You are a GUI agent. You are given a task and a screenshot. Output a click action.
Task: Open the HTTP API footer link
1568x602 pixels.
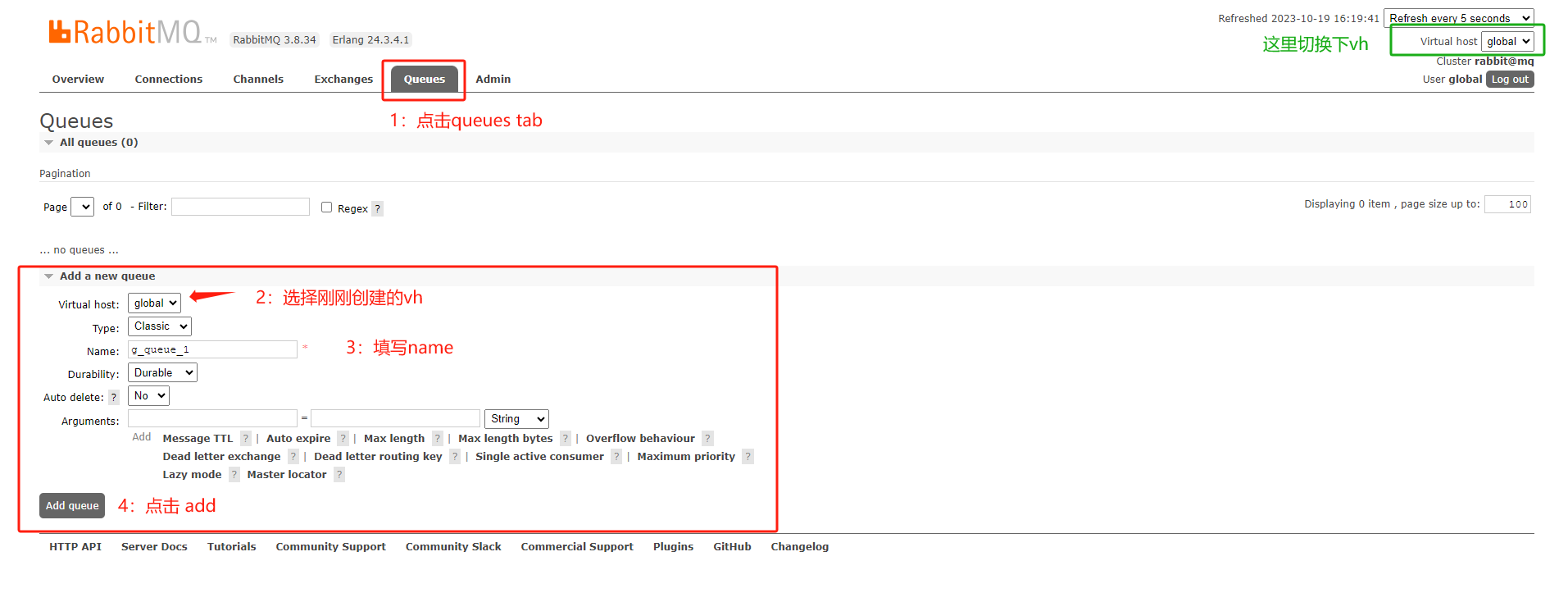75,546
